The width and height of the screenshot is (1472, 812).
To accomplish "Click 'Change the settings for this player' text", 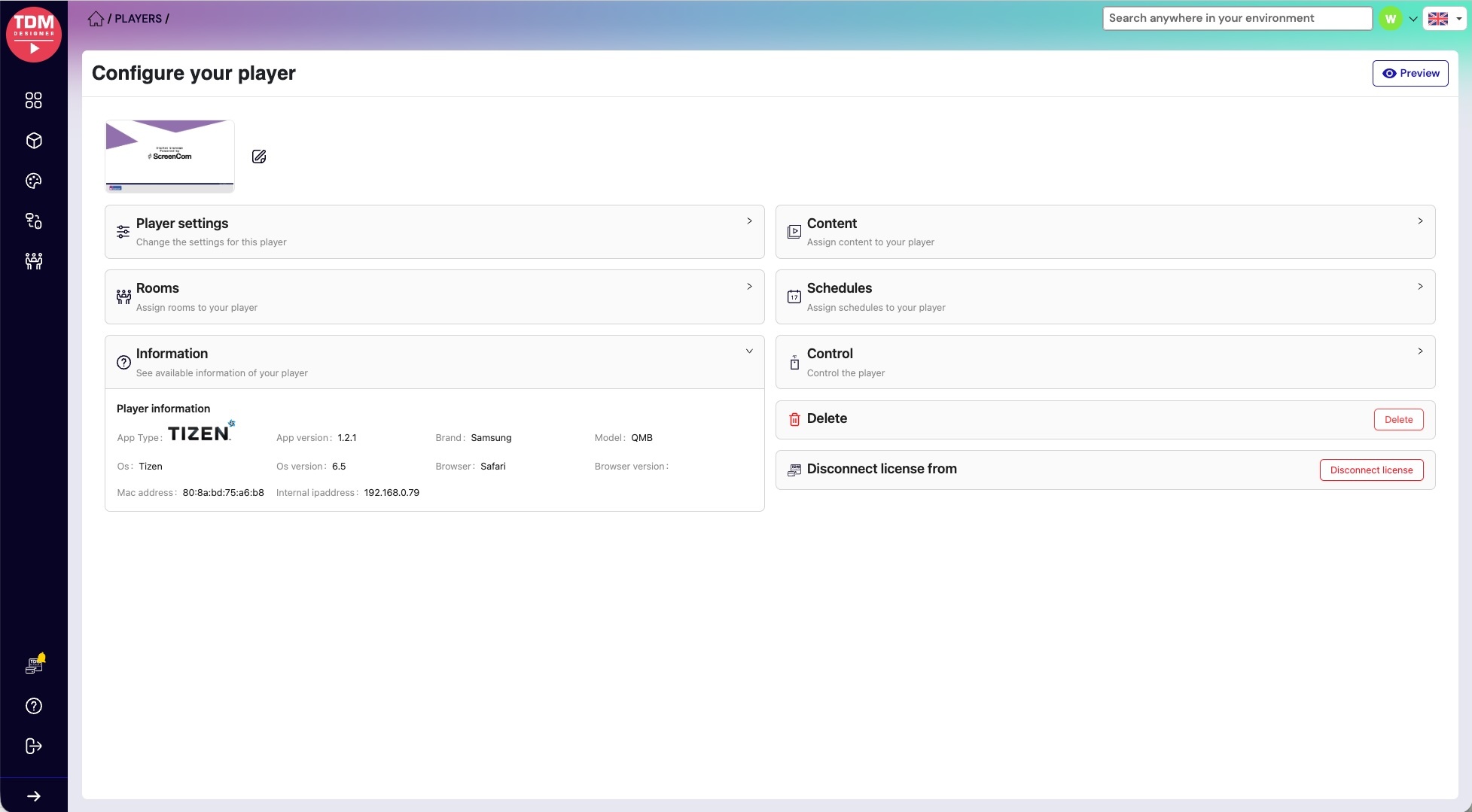I will coord(211,242).
